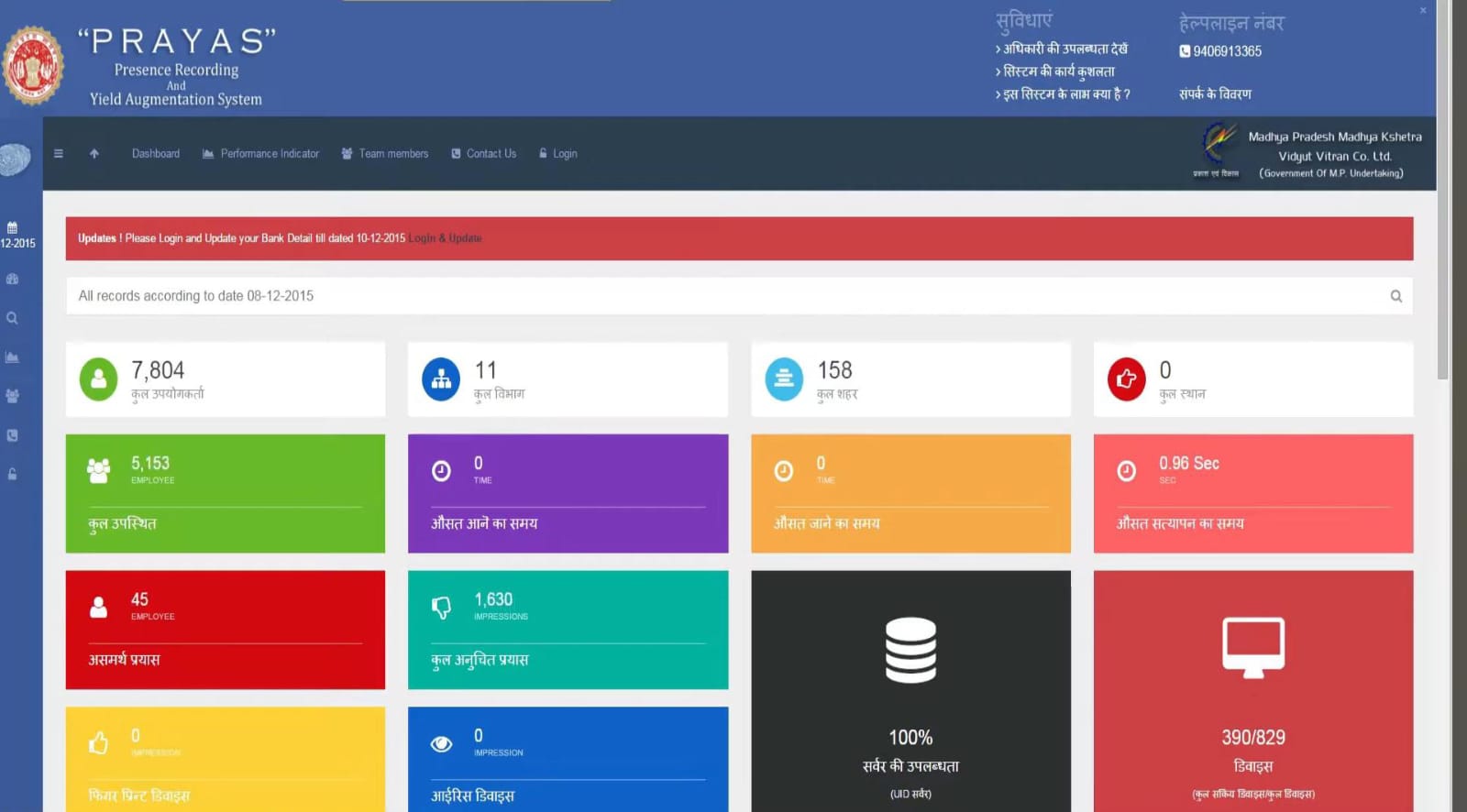Expand 'अधिकारी की उपलब्धता देखें' link
The height and width of the screenshot is (812, 1467).
1064,49
